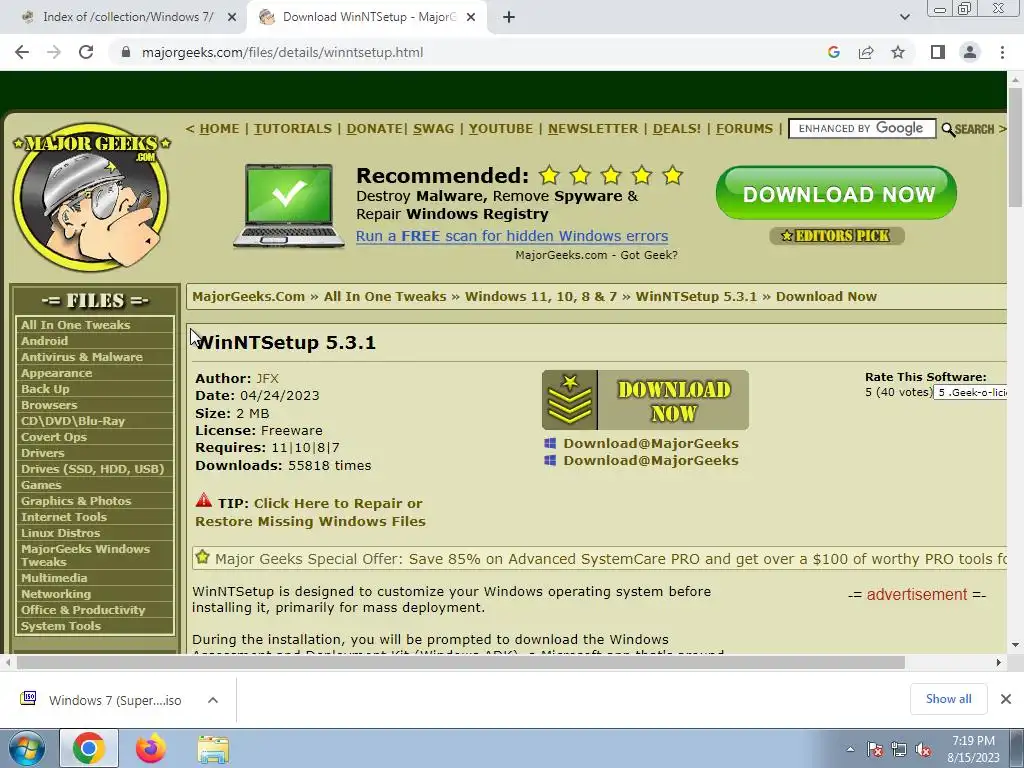Reload the MajorGeeks page
Viewport: 1024px width, 768px height.
86,52
